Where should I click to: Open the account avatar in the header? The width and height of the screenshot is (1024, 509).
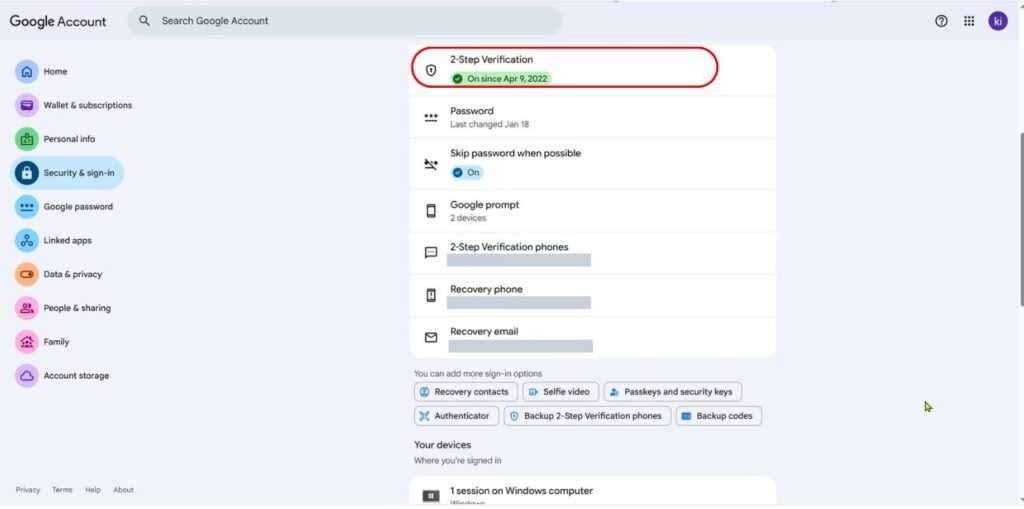(x=997, y=21)
